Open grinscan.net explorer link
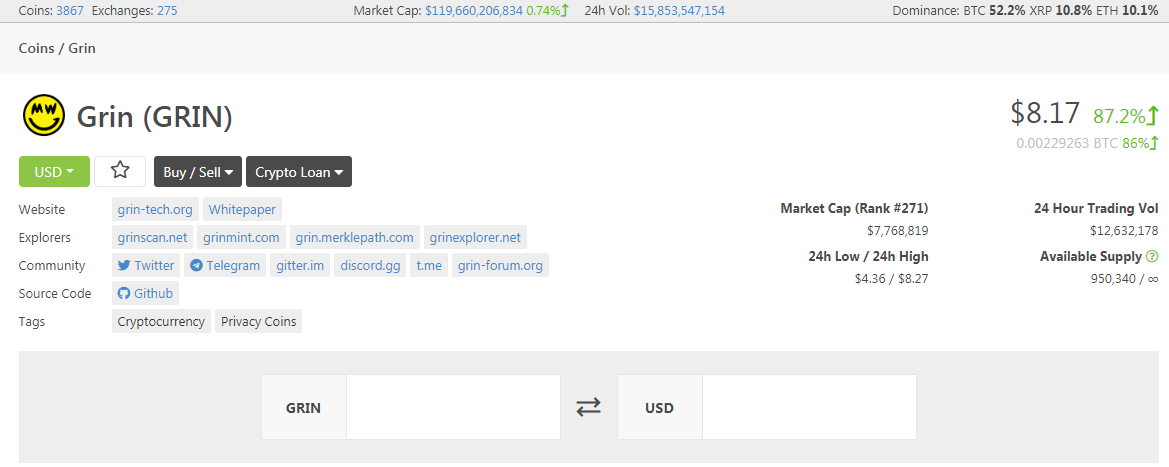 point(153,237)
